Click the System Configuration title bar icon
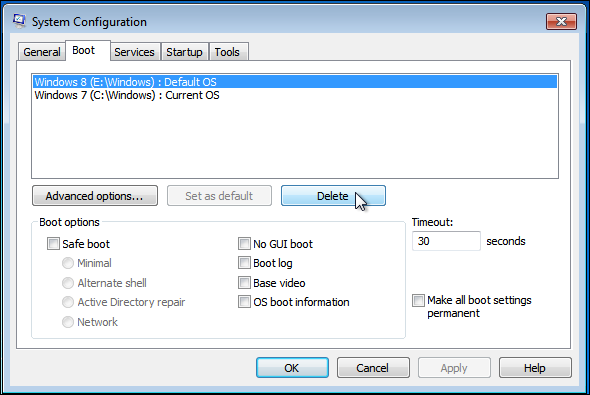Screen dimensions: 590x395 point(19,21)
